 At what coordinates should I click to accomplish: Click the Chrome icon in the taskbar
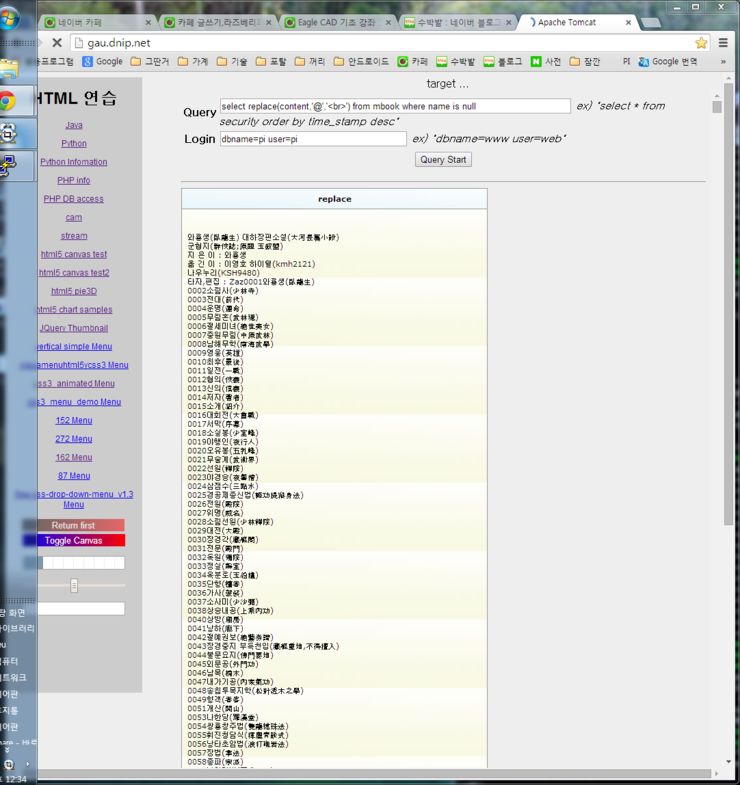click(x=8, y=101)
